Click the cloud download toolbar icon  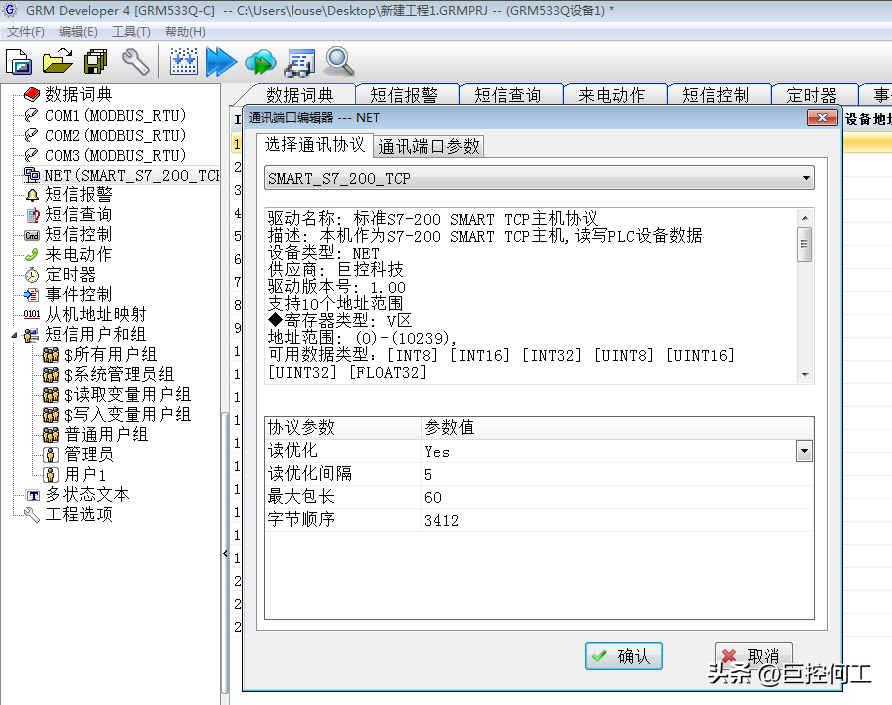[x=260, y=62]
